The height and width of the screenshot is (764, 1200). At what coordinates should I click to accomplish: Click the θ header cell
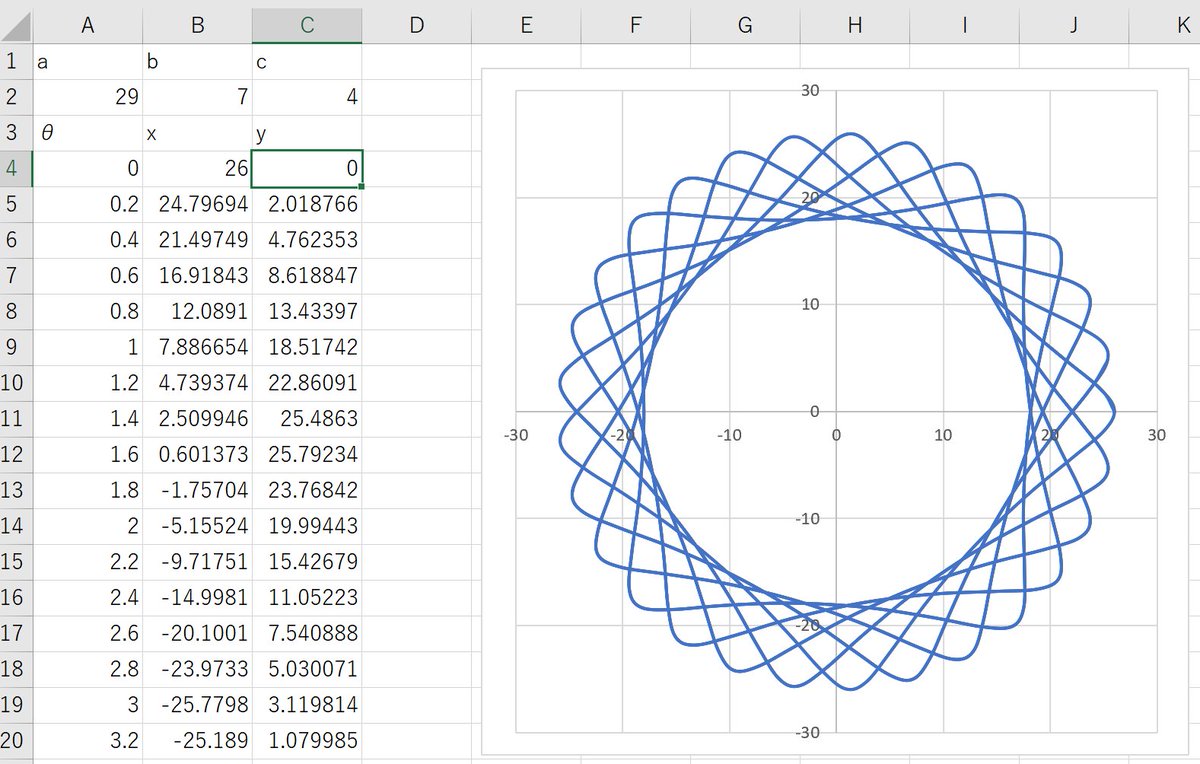pos(88,133)
